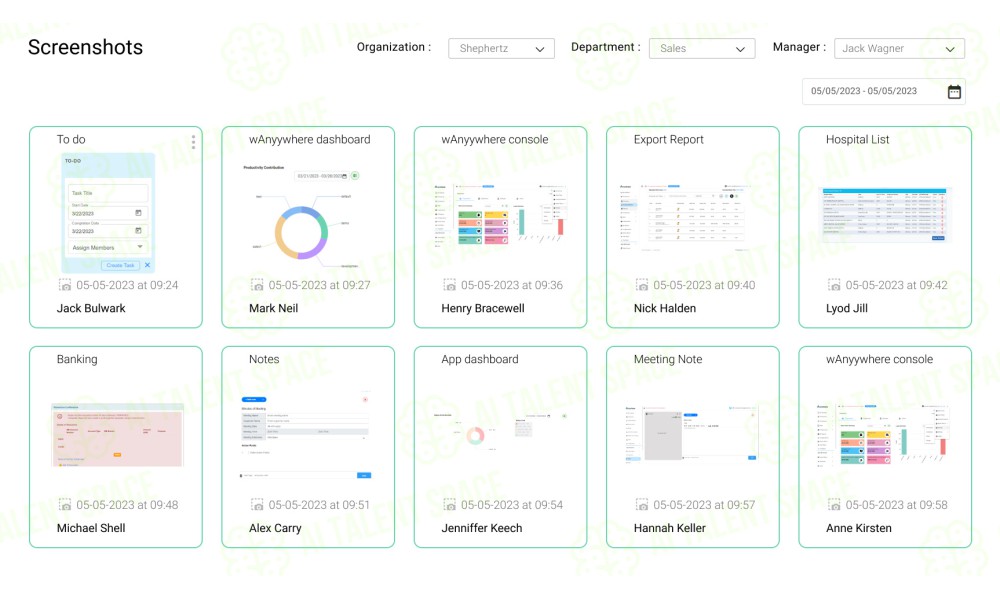Click camera icon beside 05-05-2023 at 09:24
Image resolution: width=1000 pixels, height=600 pixels.
(65, 285)
